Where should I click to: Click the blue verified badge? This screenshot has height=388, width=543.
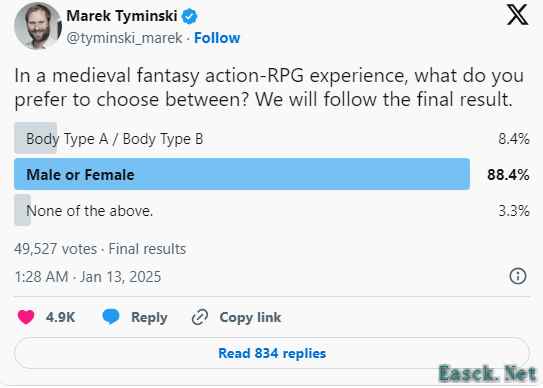pyautogui.click(x=189, y=16)
